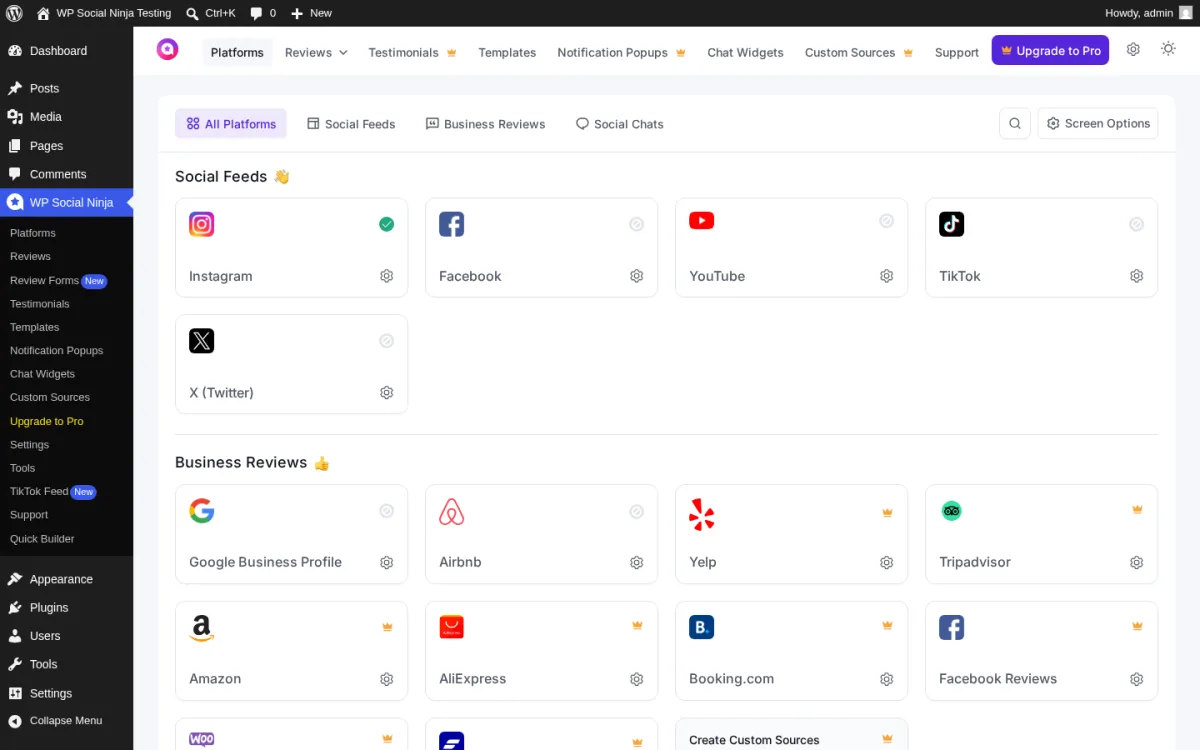Open Amazon settings gear icon

(x=387, y=679)
